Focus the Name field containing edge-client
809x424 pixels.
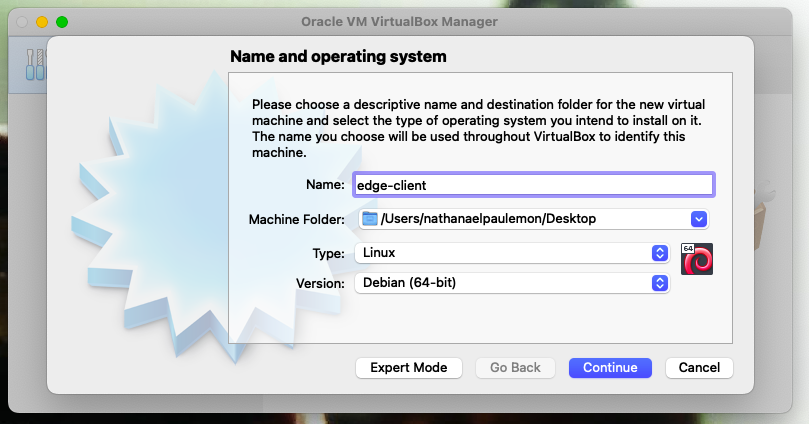pyautogui.click(x=534, y=185)
